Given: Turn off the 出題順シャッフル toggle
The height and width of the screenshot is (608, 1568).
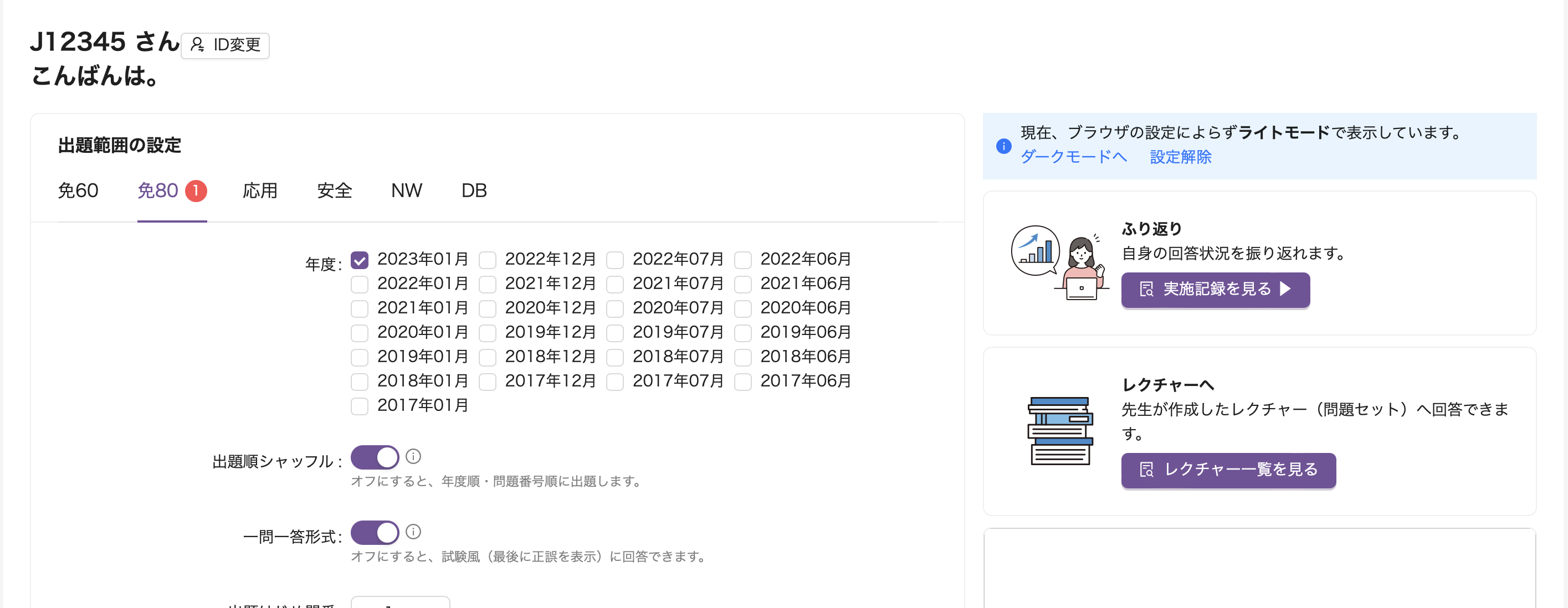Looking at the screenshot, I should coord(376,458).
